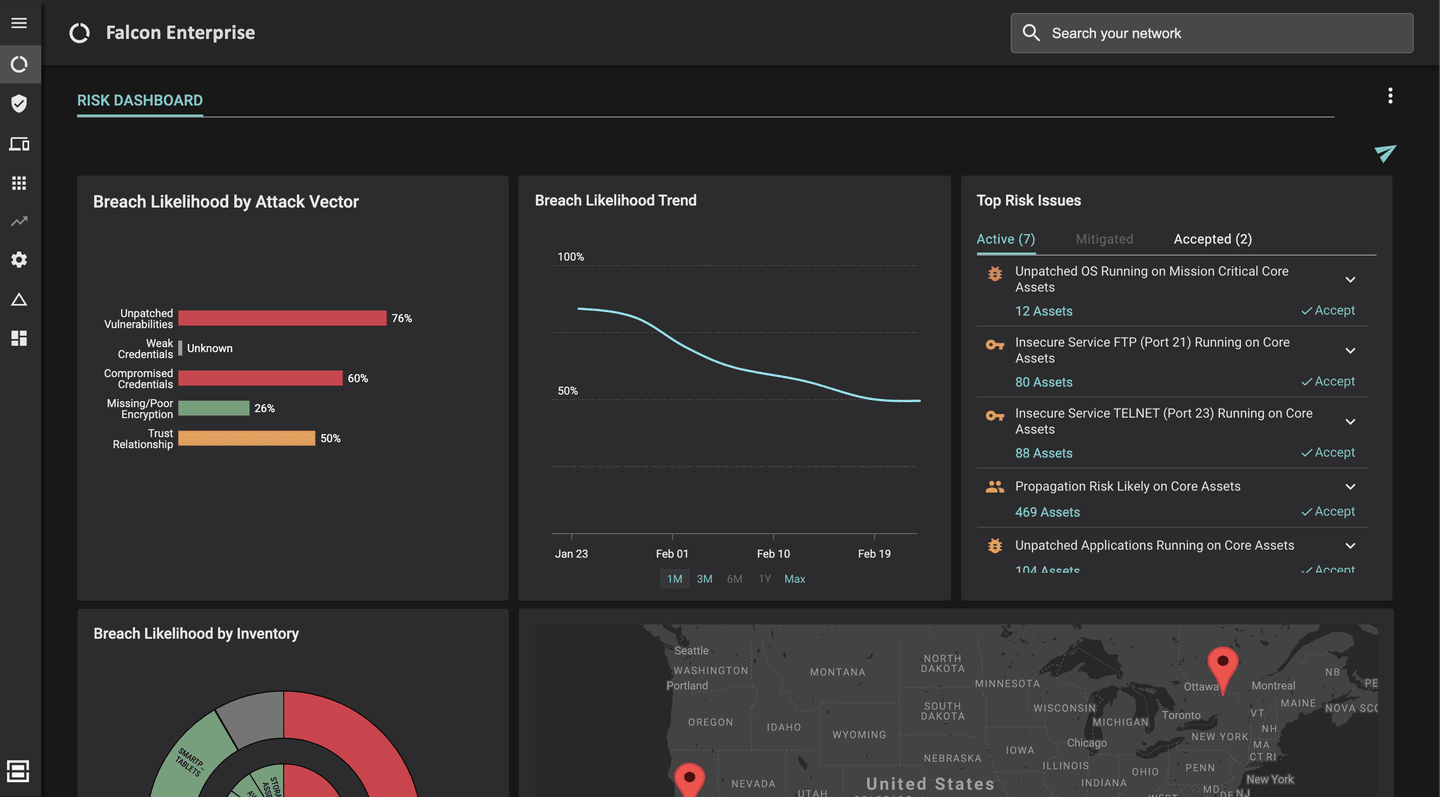
Task: Click people icon beside Propagation Risk
Action: click(x=994, y=487)
